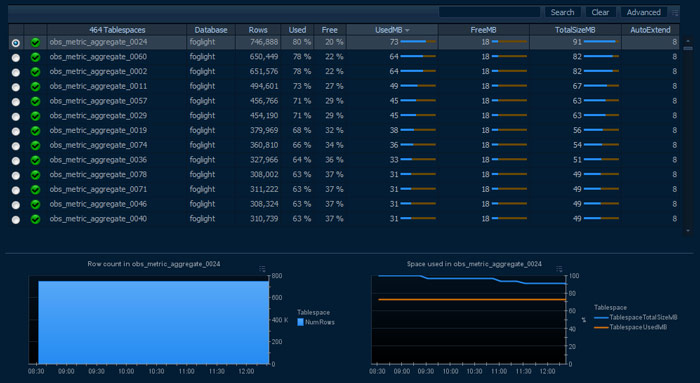The height and width of the screenshot is (383, 700).
Task: Click green status check of obs_metric_aggregate_0046
Action: (35, 204)
